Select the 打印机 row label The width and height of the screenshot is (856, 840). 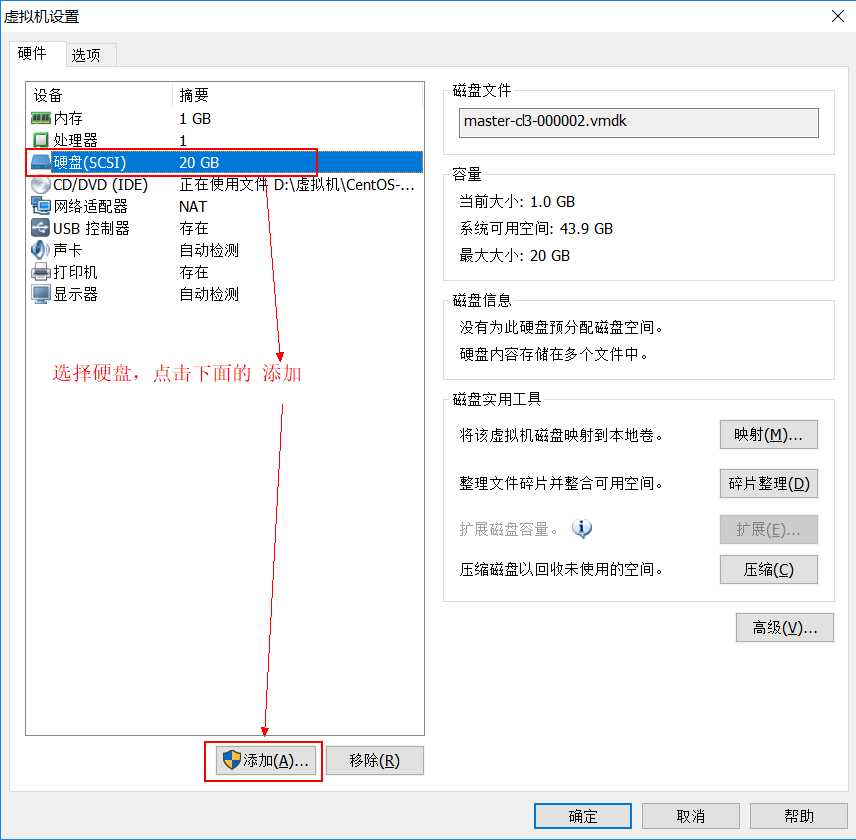(x=75, y=272)
